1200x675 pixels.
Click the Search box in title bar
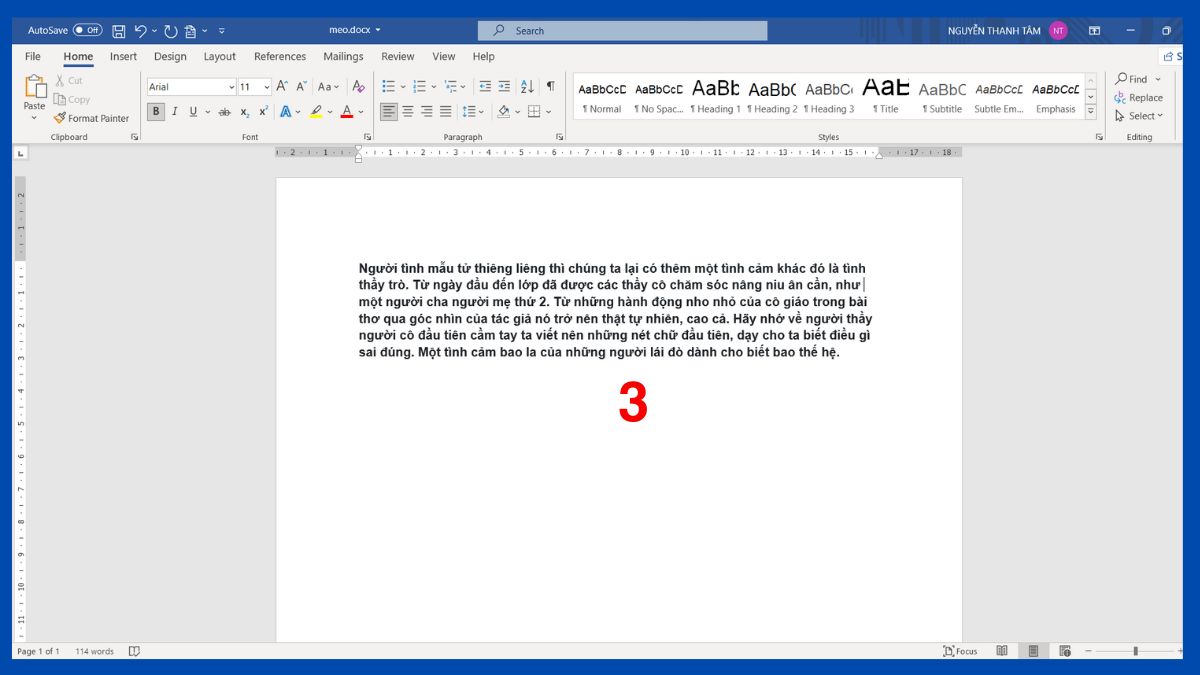pyautogui.click(x=622, y=31)
